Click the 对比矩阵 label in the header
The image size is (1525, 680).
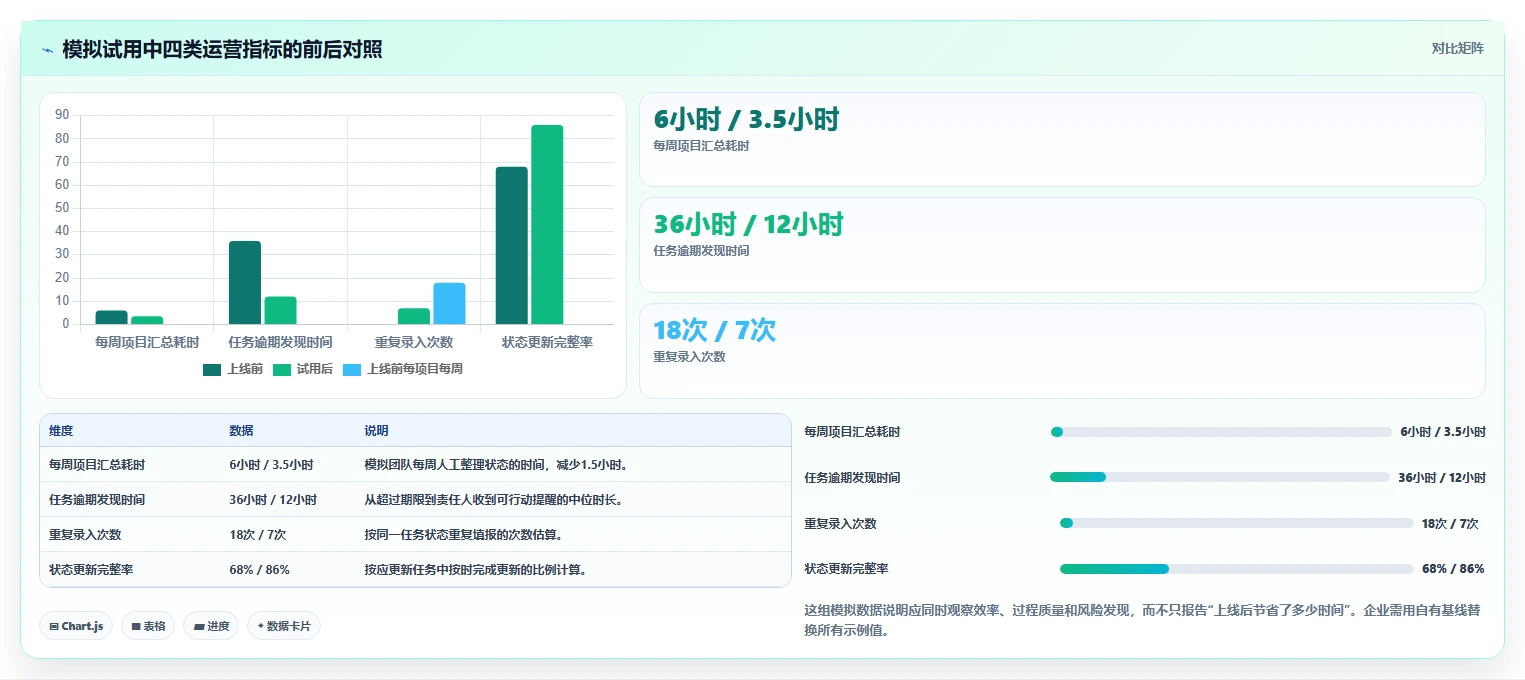click(1457, 48)
